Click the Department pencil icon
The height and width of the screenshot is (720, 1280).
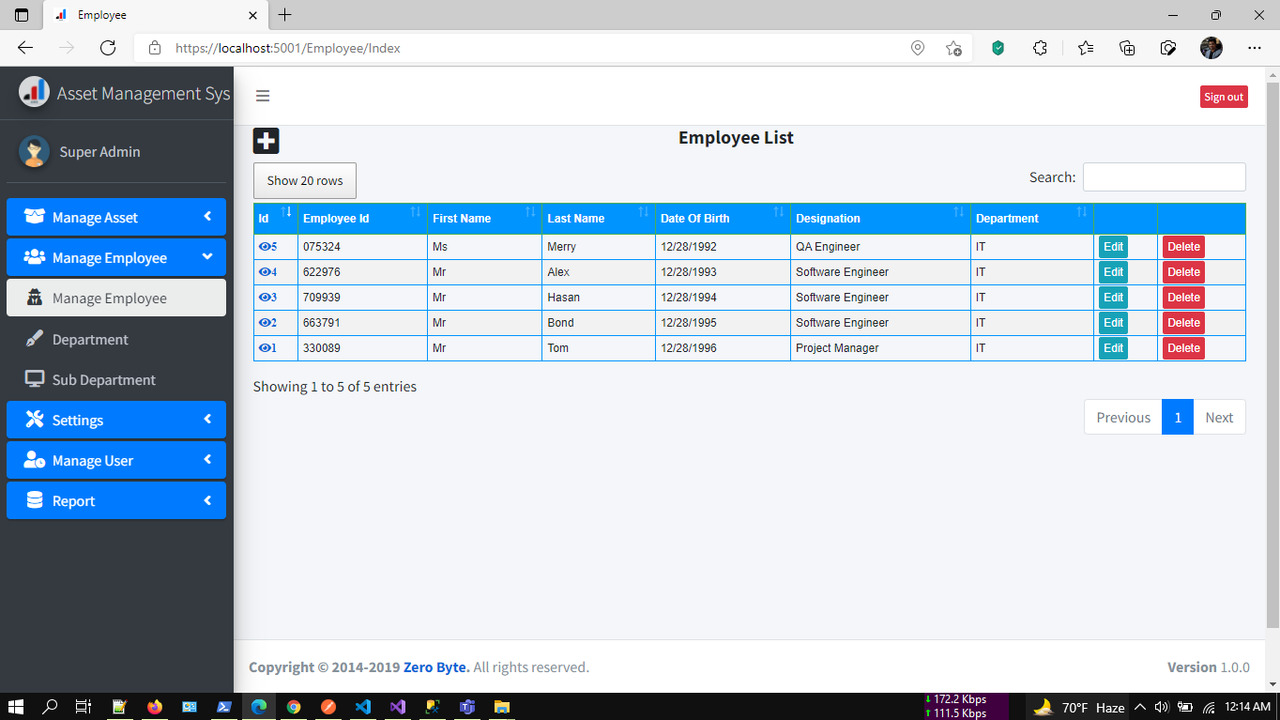click(35, 339)
